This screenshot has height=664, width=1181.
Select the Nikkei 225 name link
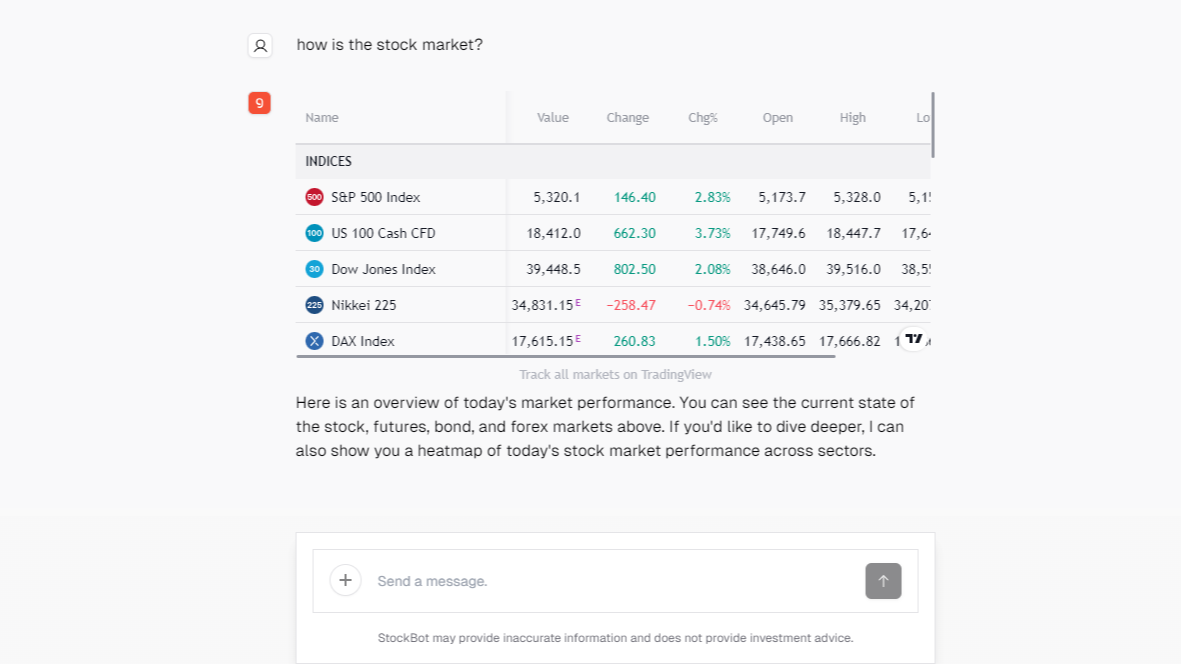(x=363, y=305)
